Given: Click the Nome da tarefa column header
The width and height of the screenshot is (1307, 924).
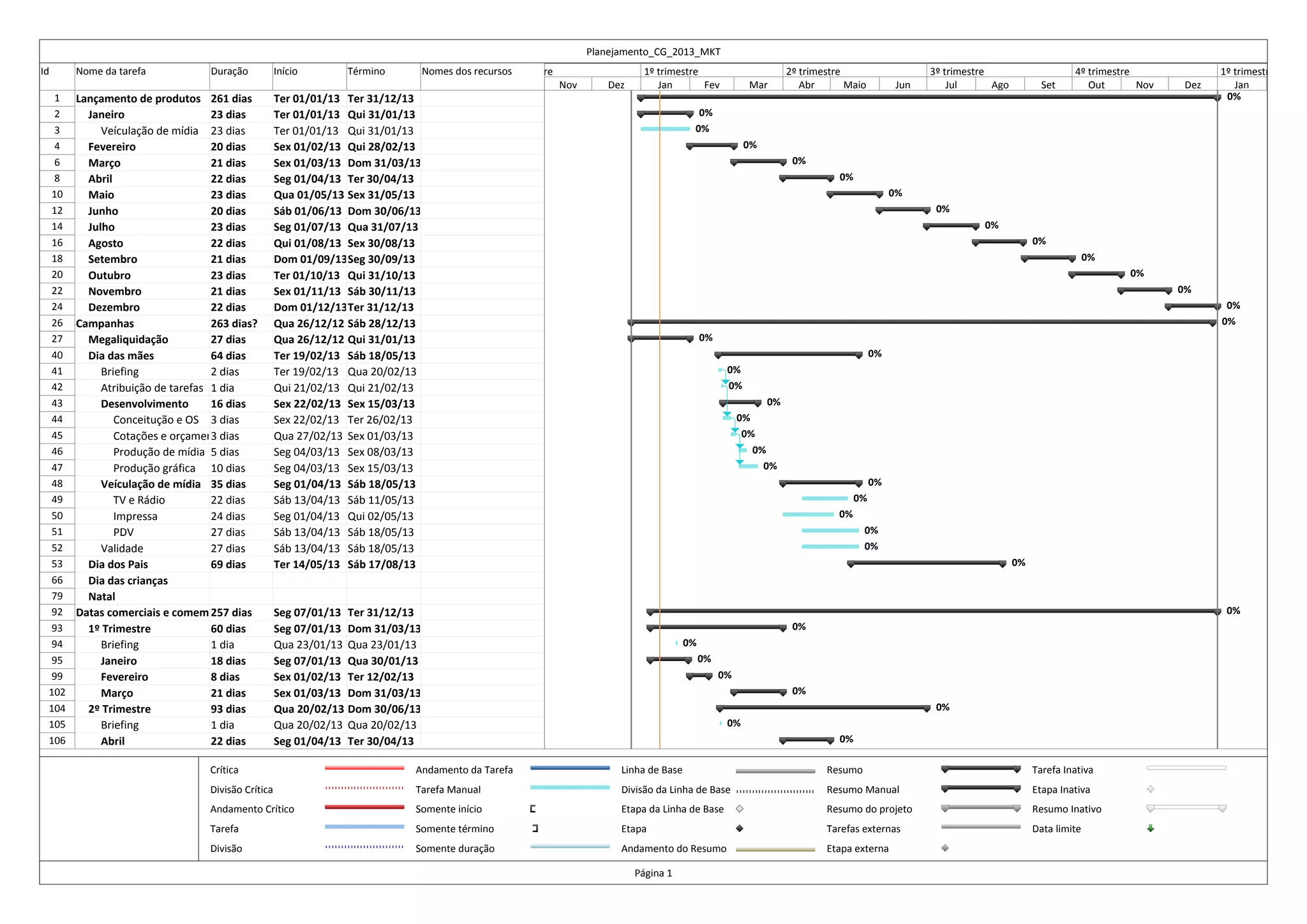Looking at the screenshot, I should (x=110, y=71).
